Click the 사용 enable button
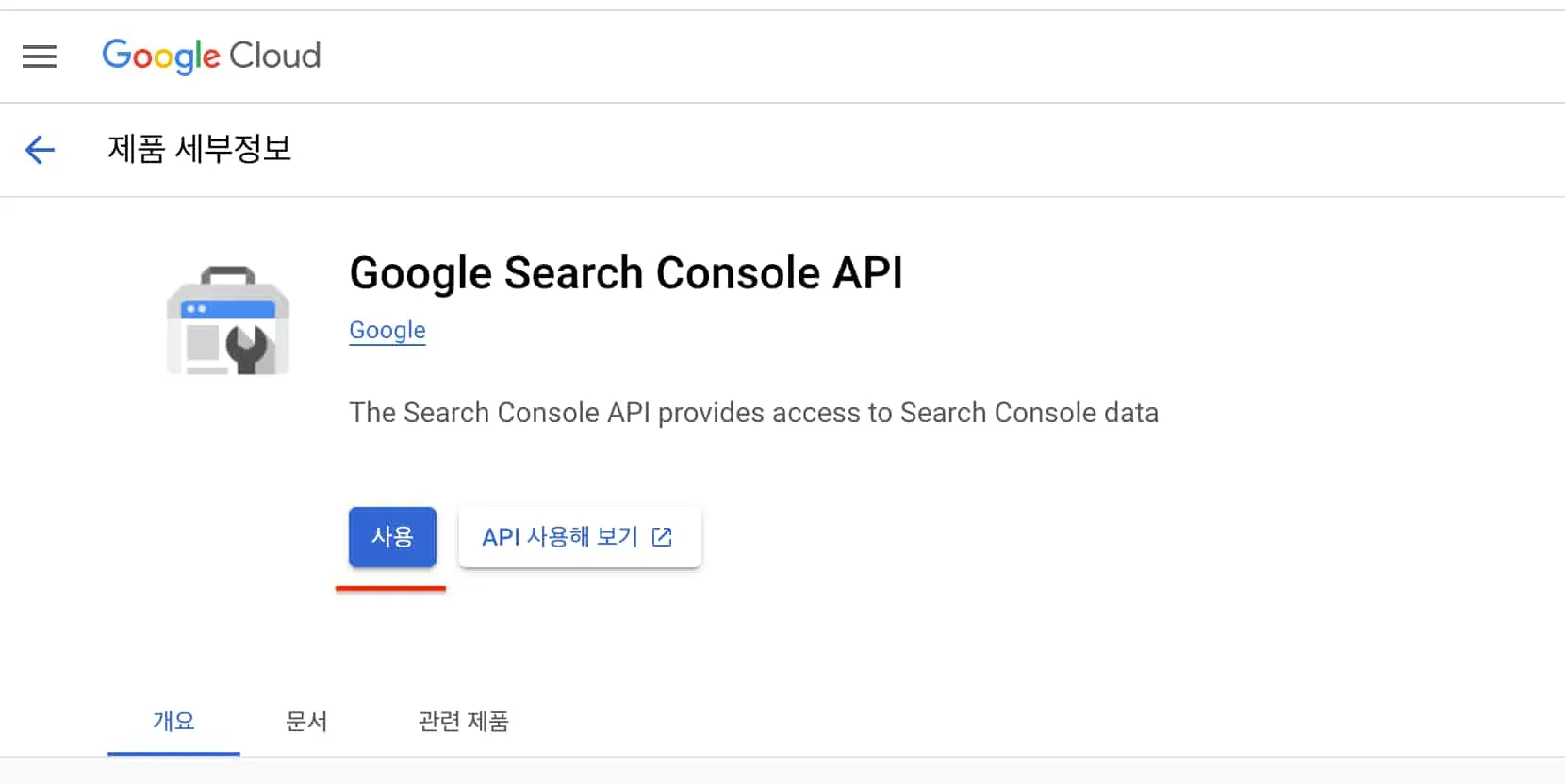The height and width of the screenshot is (784, 1565). coord(391,536)
